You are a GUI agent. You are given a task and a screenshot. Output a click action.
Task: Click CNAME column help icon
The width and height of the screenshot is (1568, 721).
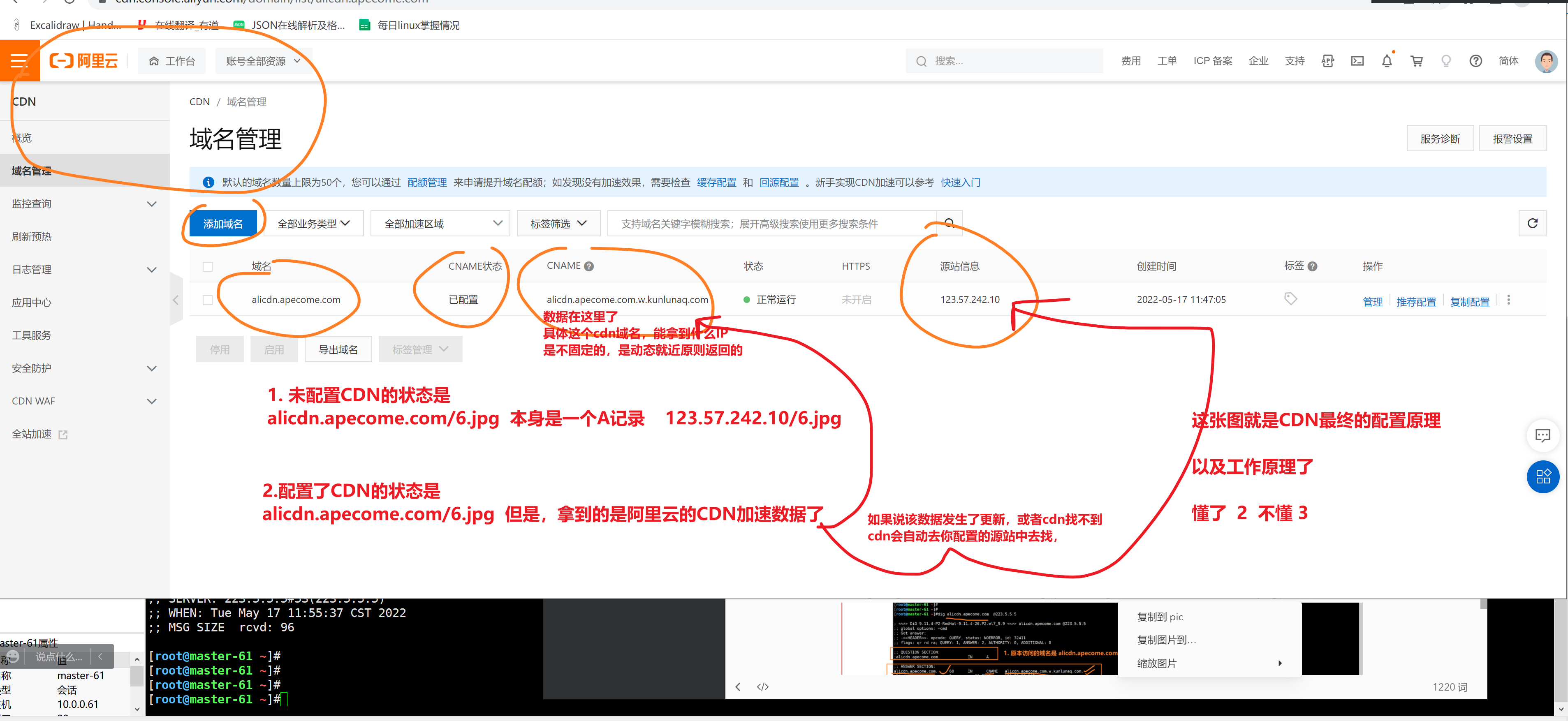pyautogui.click(x=588, y=266)
